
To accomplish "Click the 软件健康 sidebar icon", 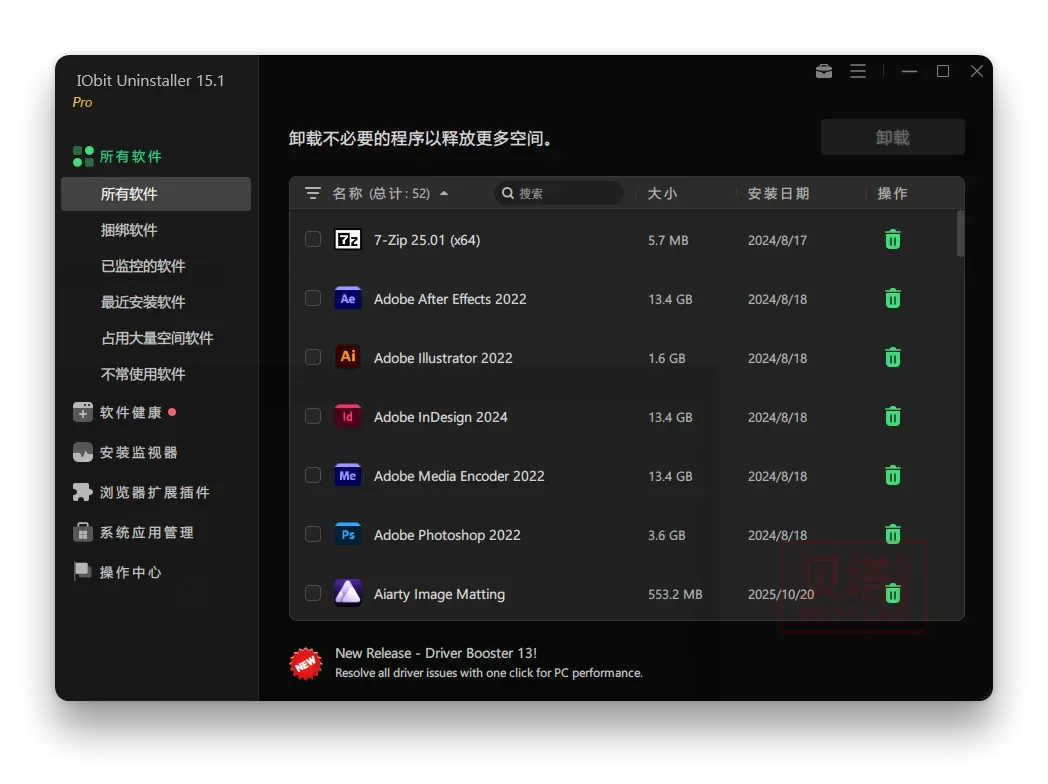I will (83, 412).
